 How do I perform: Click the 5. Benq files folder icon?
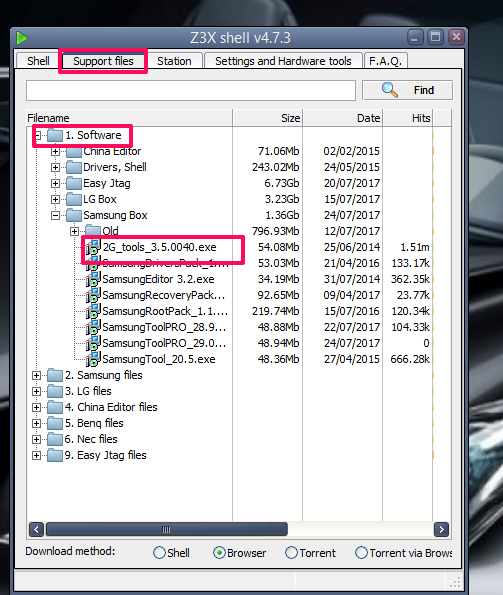(x=55, y=423)
